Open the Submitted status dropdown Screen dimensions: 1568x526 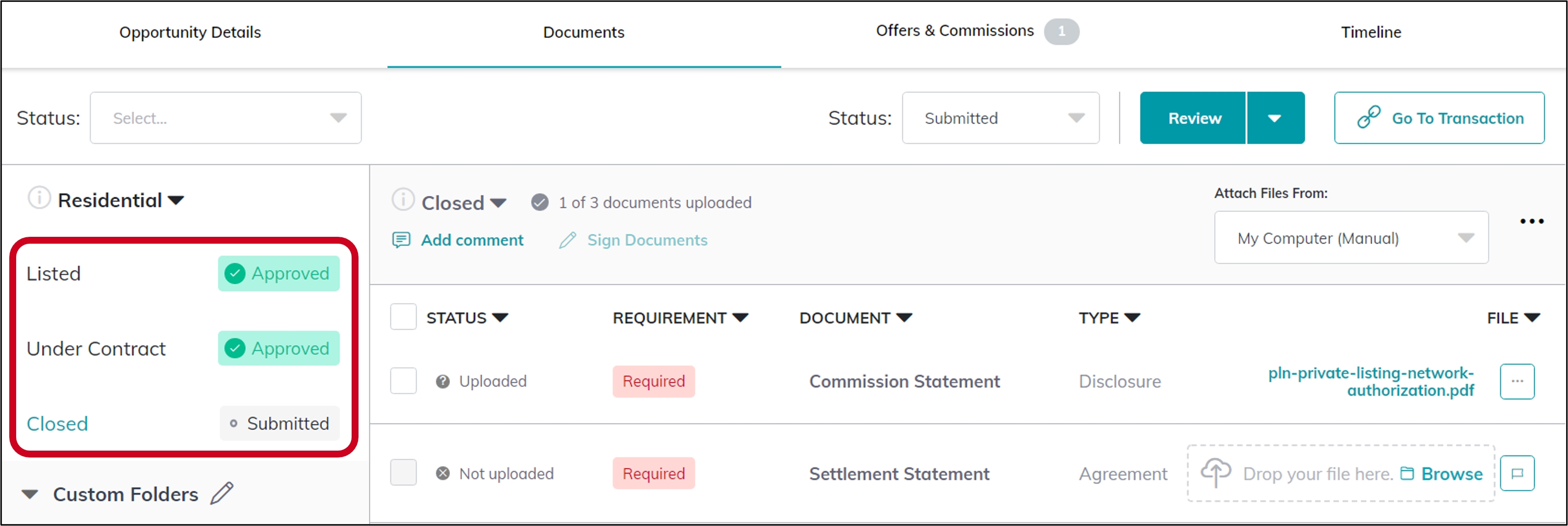click(1000, 117)
